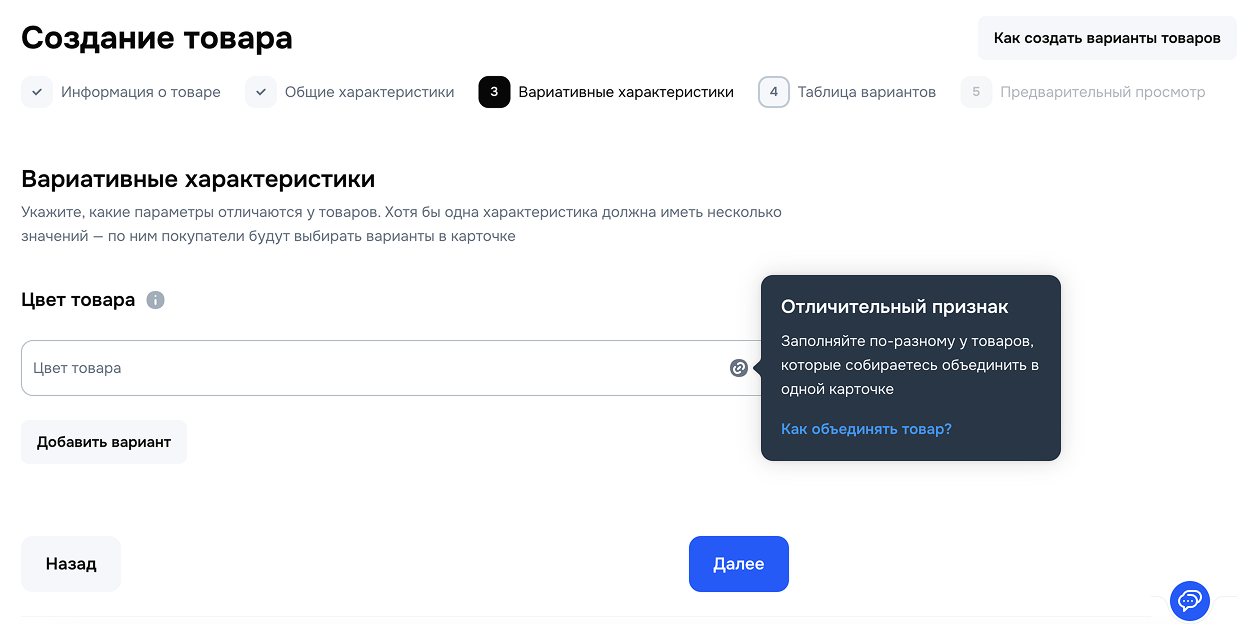Go to Общие характеристики step
The height and width of the screenshot is (624, 1243).
click(x=370, y=92)
